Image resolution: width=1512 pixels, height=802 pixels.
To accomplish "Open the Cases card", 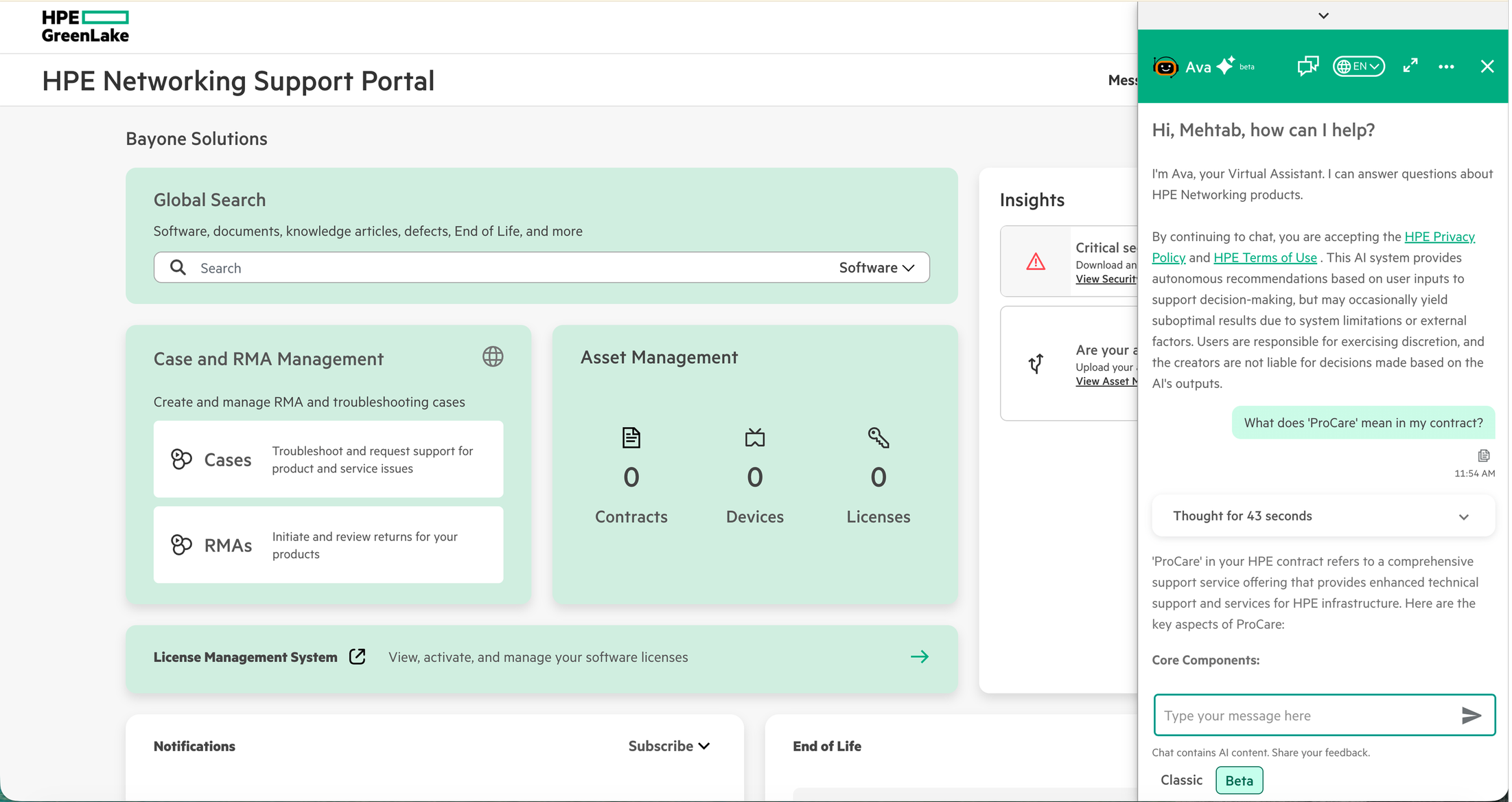I will pos(328,459).
